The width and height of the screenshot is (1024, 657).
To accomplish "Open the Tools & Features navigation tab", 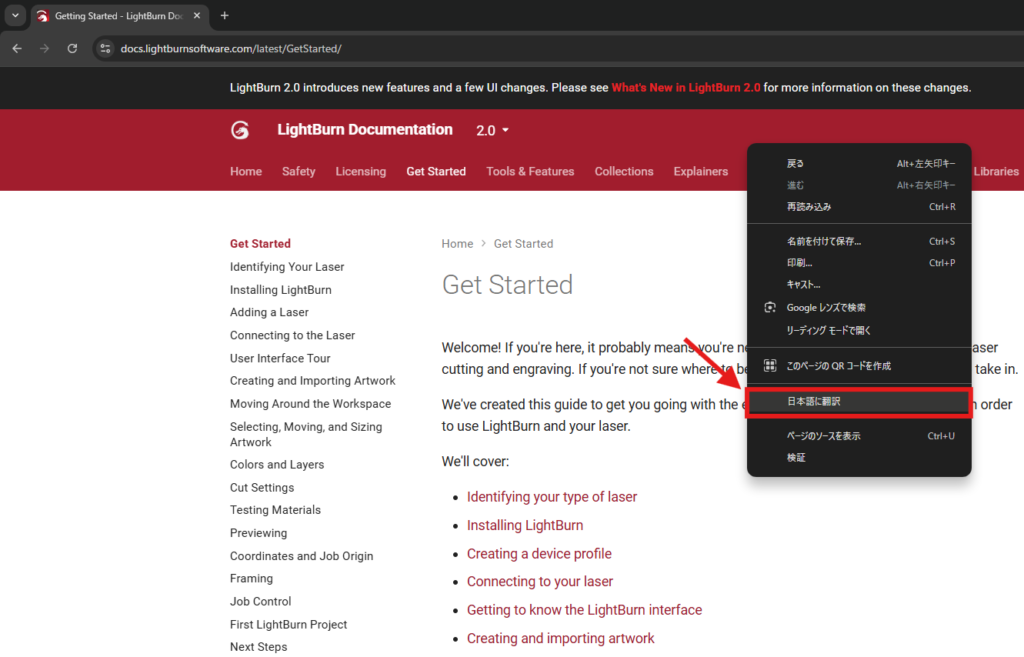I will click(530, 172).
